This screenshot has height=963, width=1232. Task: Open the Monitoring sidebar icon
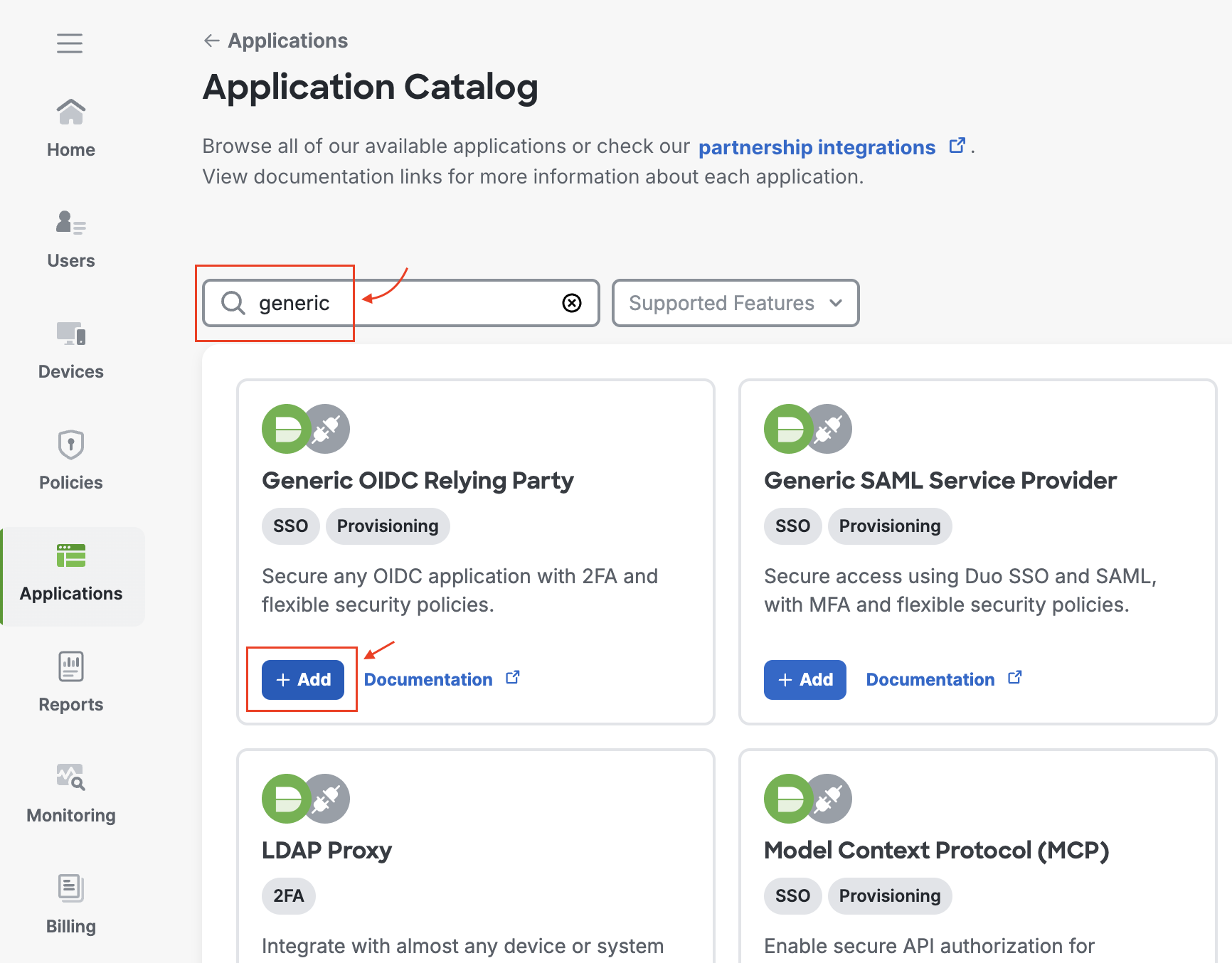(x=70, y=778)
